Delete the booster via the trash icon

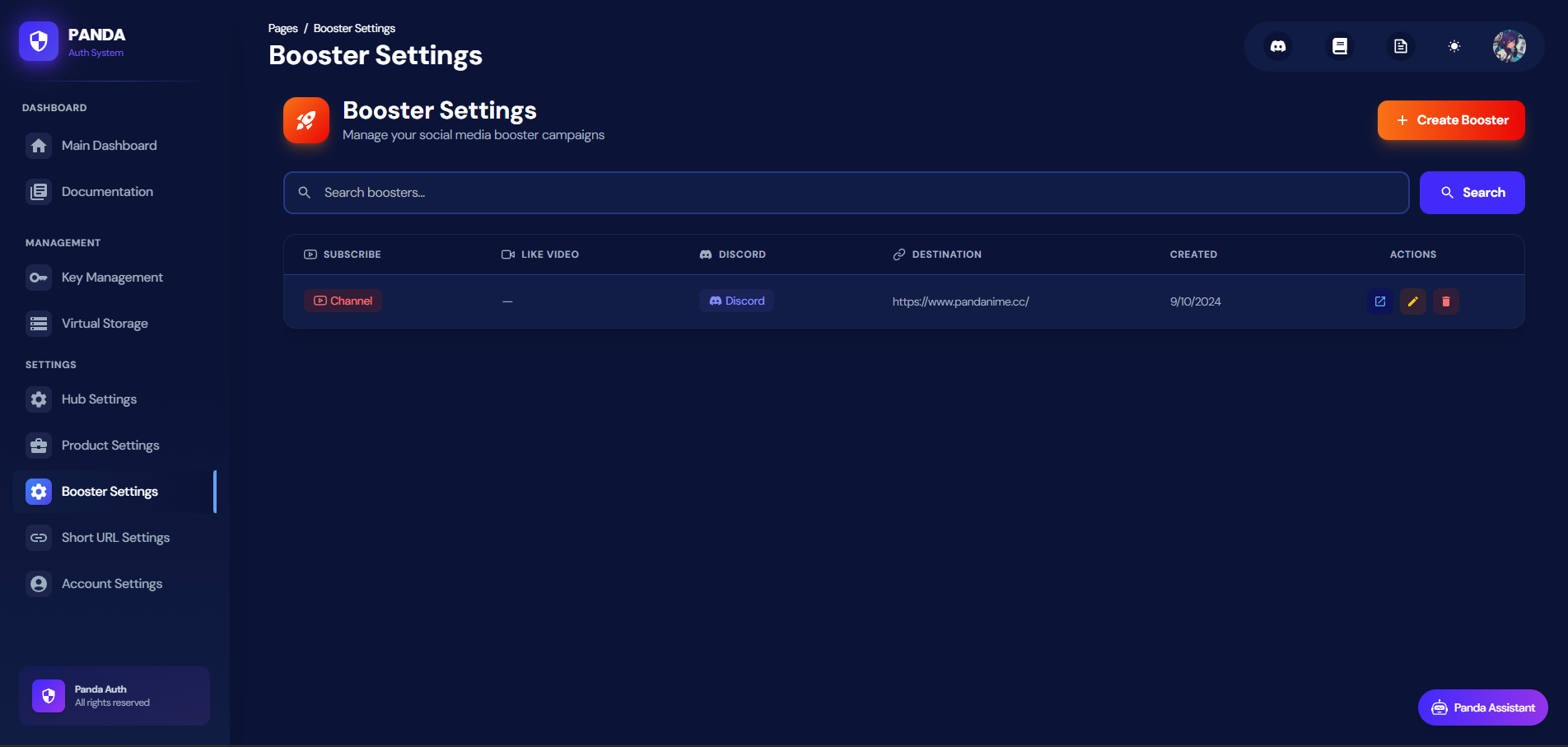point(1446,301)
